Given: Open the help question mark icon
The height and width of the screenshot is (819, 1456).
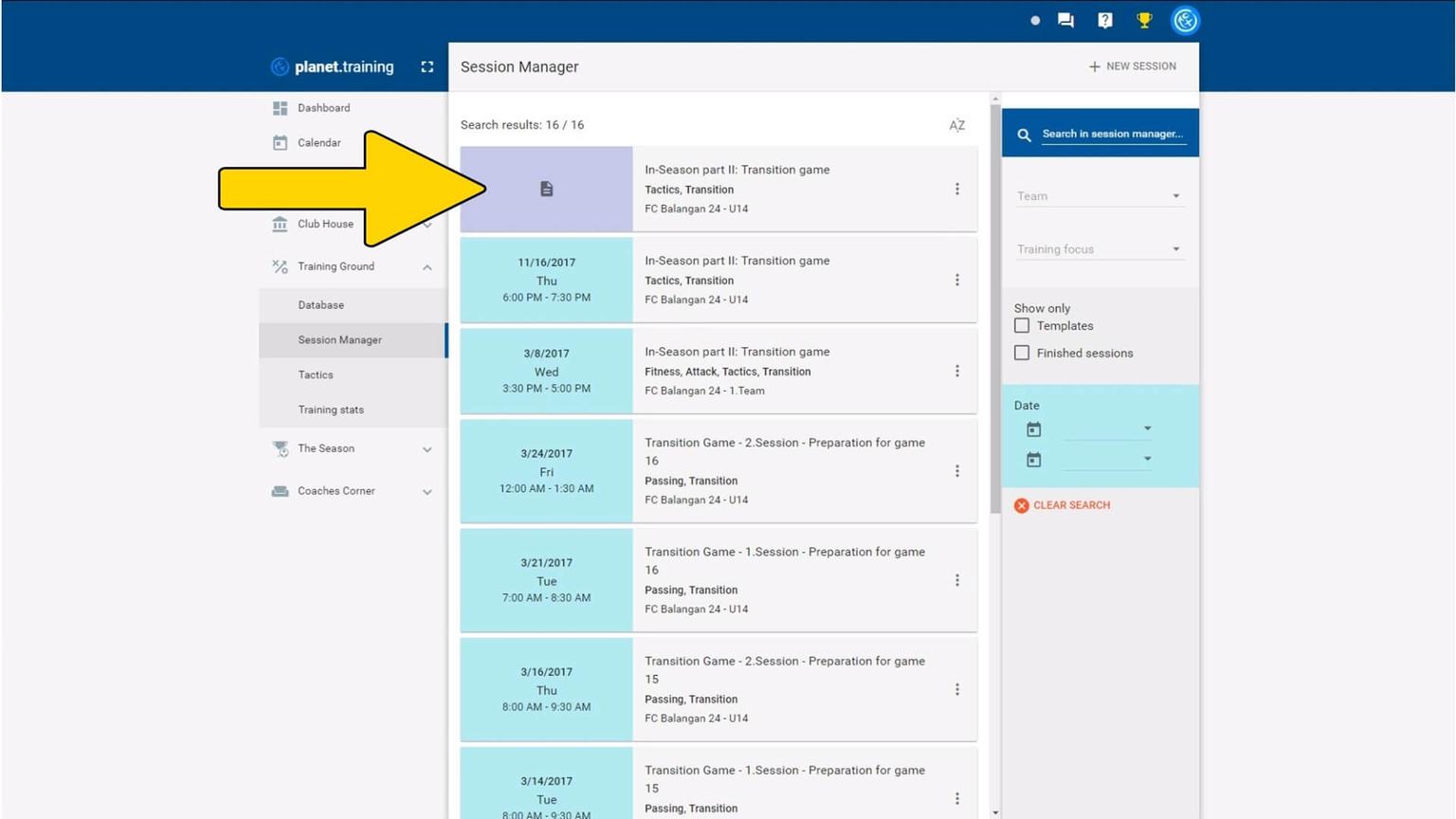Looking at the screenshot, I should pyautogui.click(x=1104, y=20).
